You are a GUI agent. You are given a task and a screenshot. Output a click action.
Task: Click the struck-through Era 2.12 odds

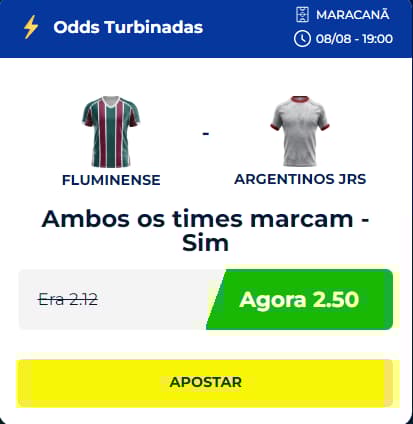tap(68, 299)
